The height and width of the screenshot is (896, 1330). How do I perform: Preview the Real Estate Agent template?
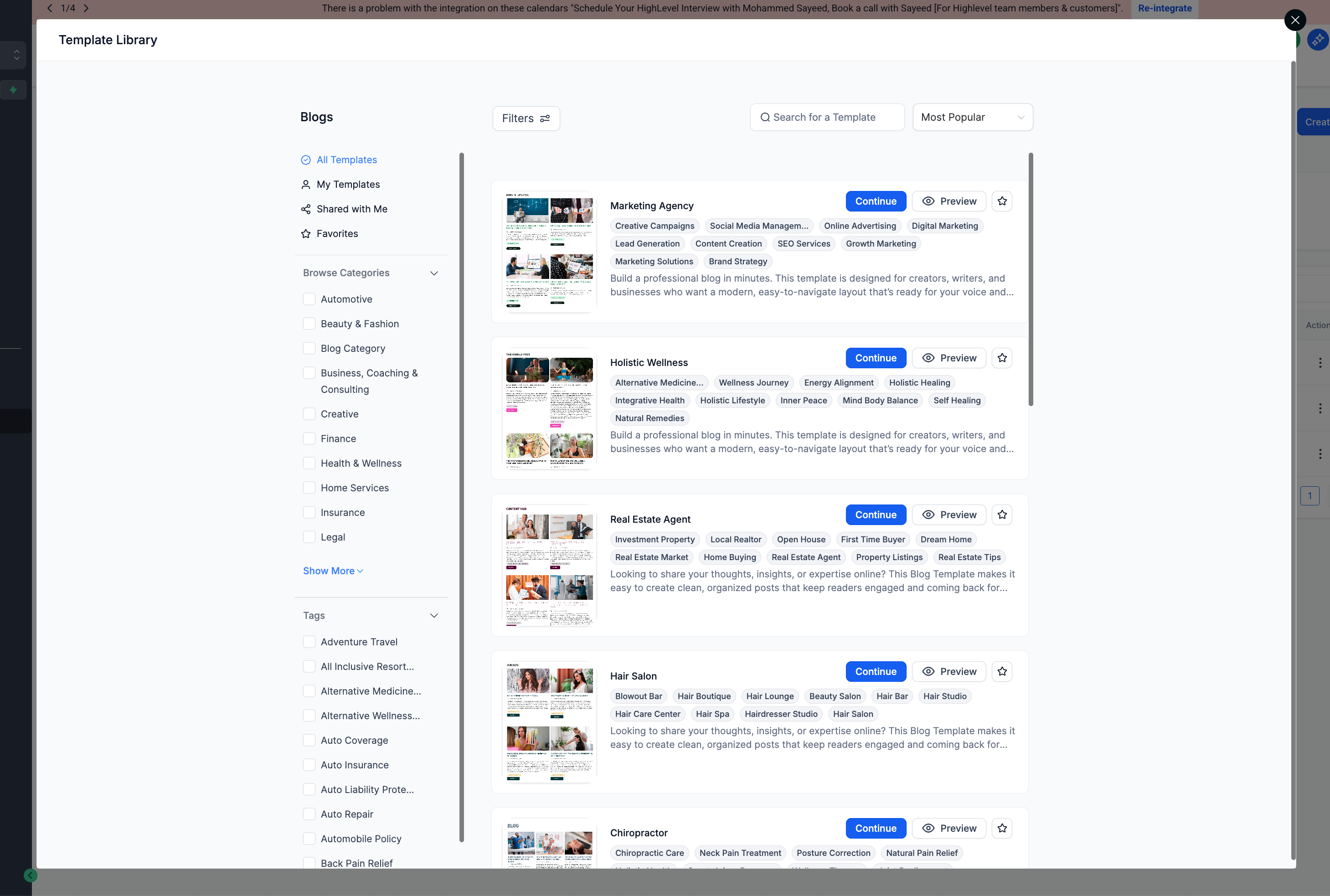949,515
